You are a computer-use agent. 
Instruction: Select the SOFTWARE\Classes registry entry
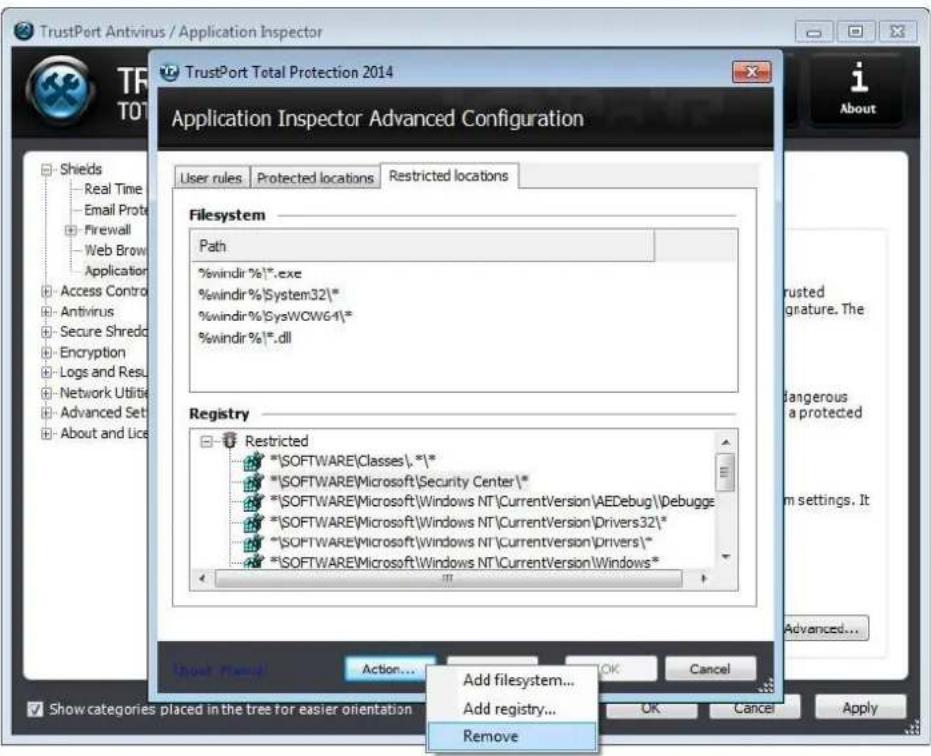tap(353, 461)
